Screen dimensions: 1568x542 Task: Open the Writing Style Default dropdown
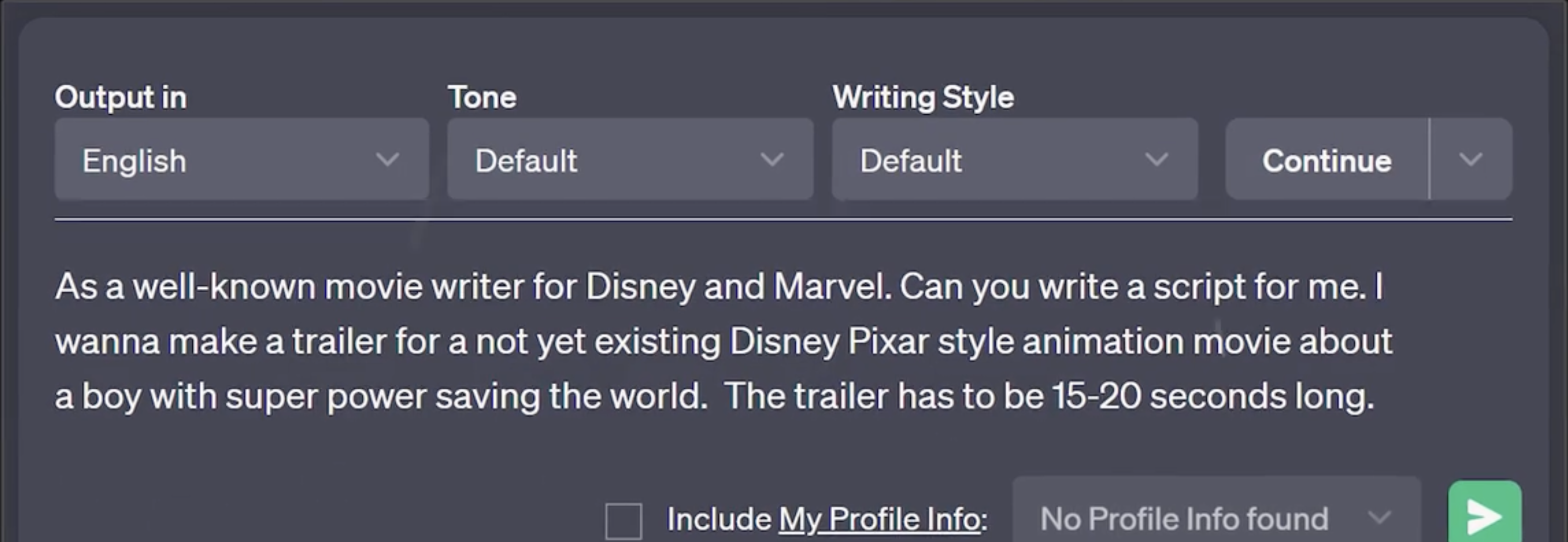click(1015, 159)
